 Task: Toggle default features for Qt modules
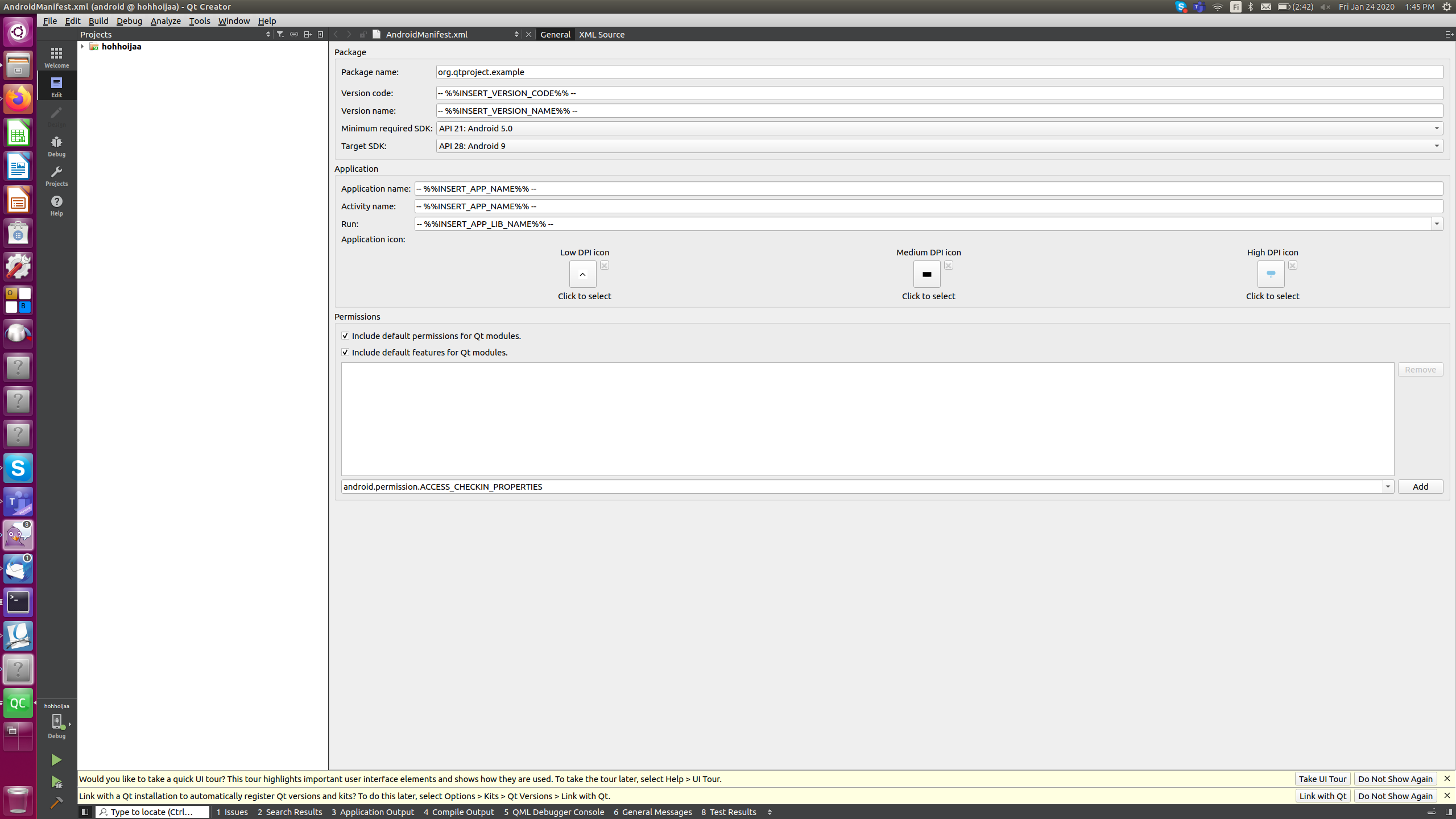(345, 352)
